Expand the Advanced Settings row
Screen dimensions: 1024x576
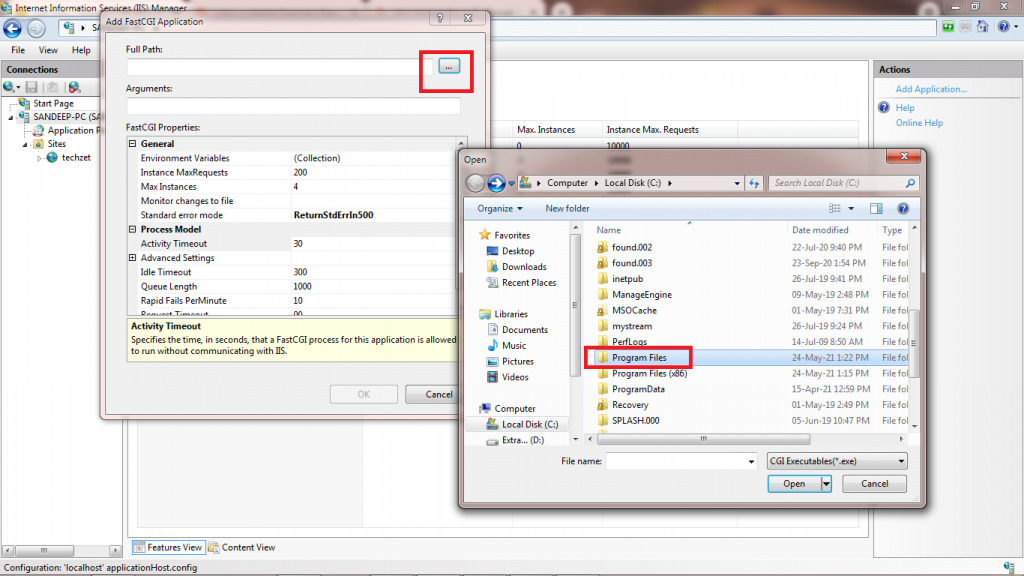click(133, 258)
